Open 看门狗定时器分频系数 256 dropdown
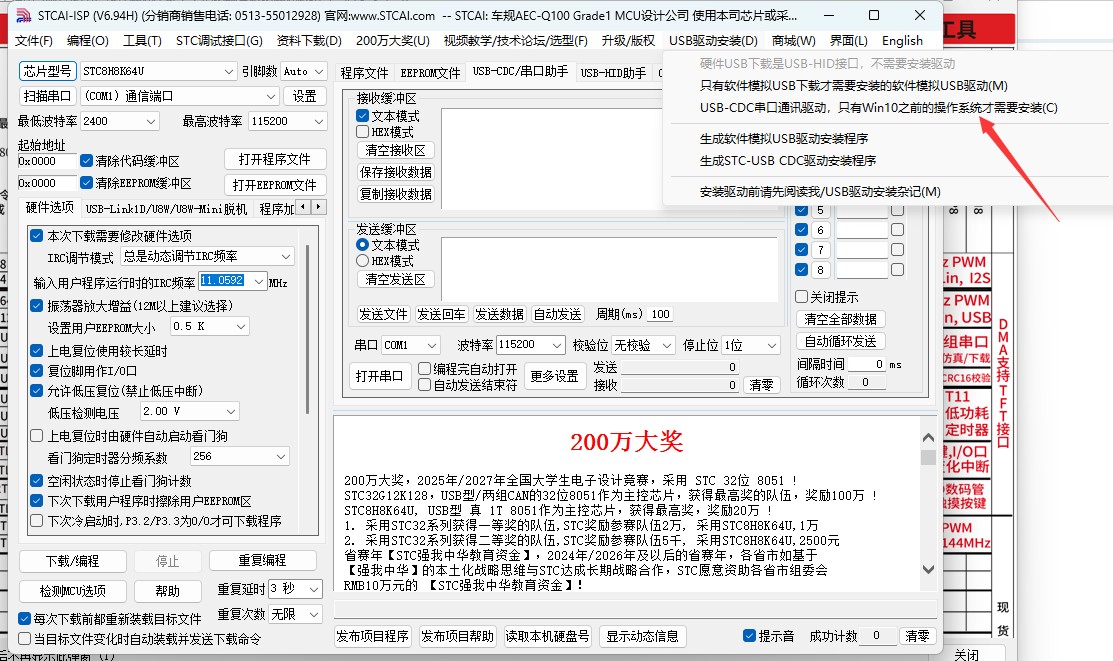1113x661 pixels. [x=239, y=457]
